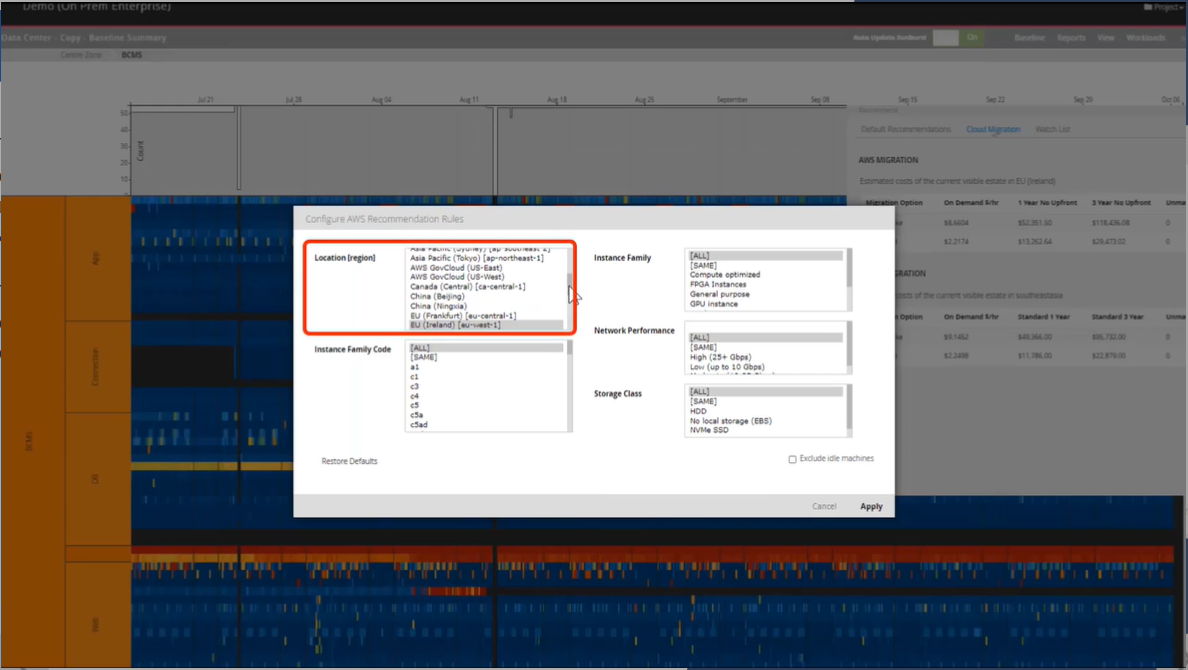Screen dimensions: 1188x670
Task: Toggle the Auto Update Sunburst switch
Action: pyautogui.click(x=958, y=38)
